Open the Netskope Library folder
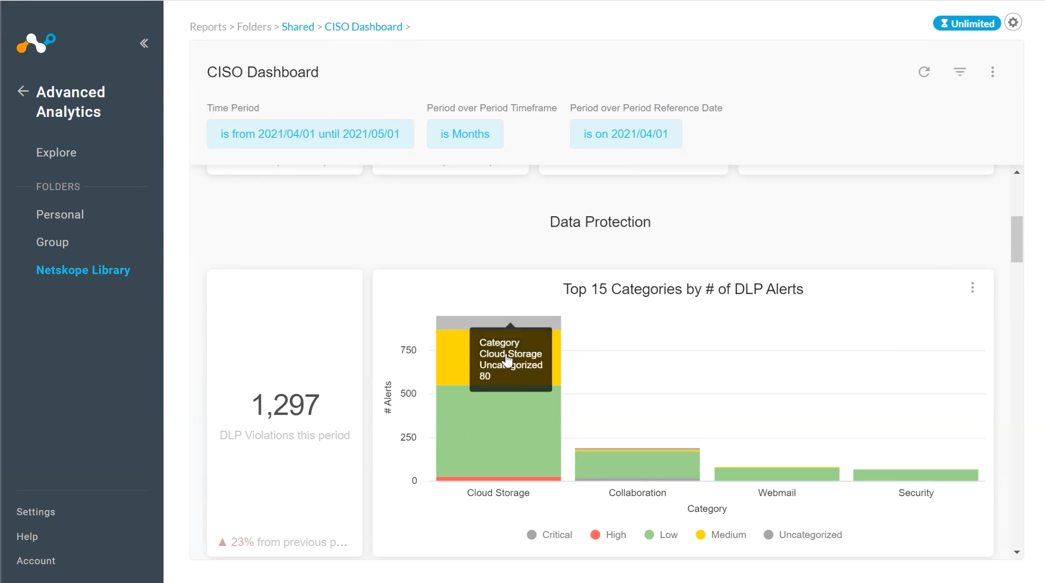Screen dimensions: 1045x583 point(81,270)
